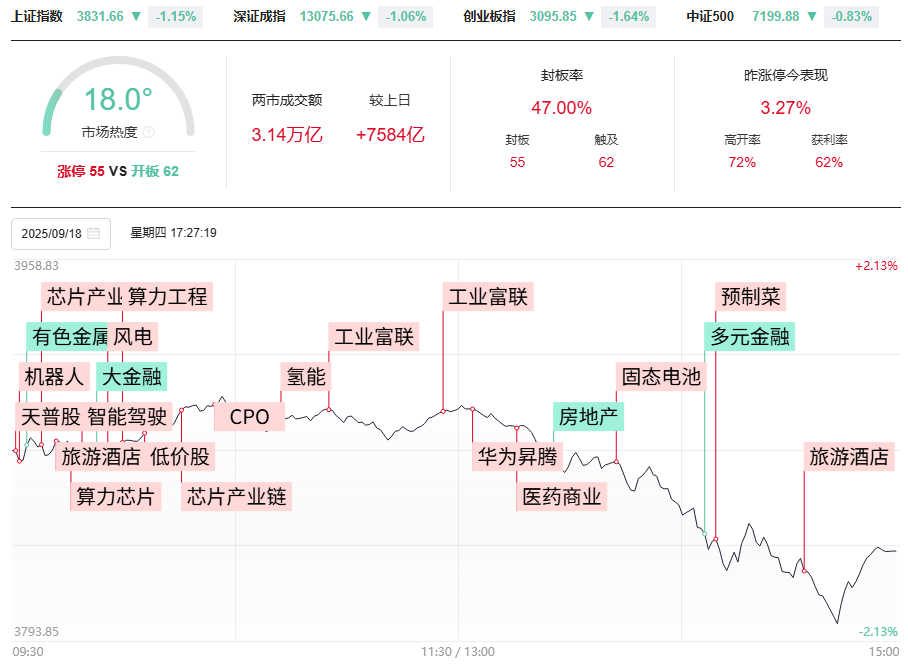The image size is (908, 665).
Task: Click the 固态电池 tag on the chart
Action: (x=662, y=377)
